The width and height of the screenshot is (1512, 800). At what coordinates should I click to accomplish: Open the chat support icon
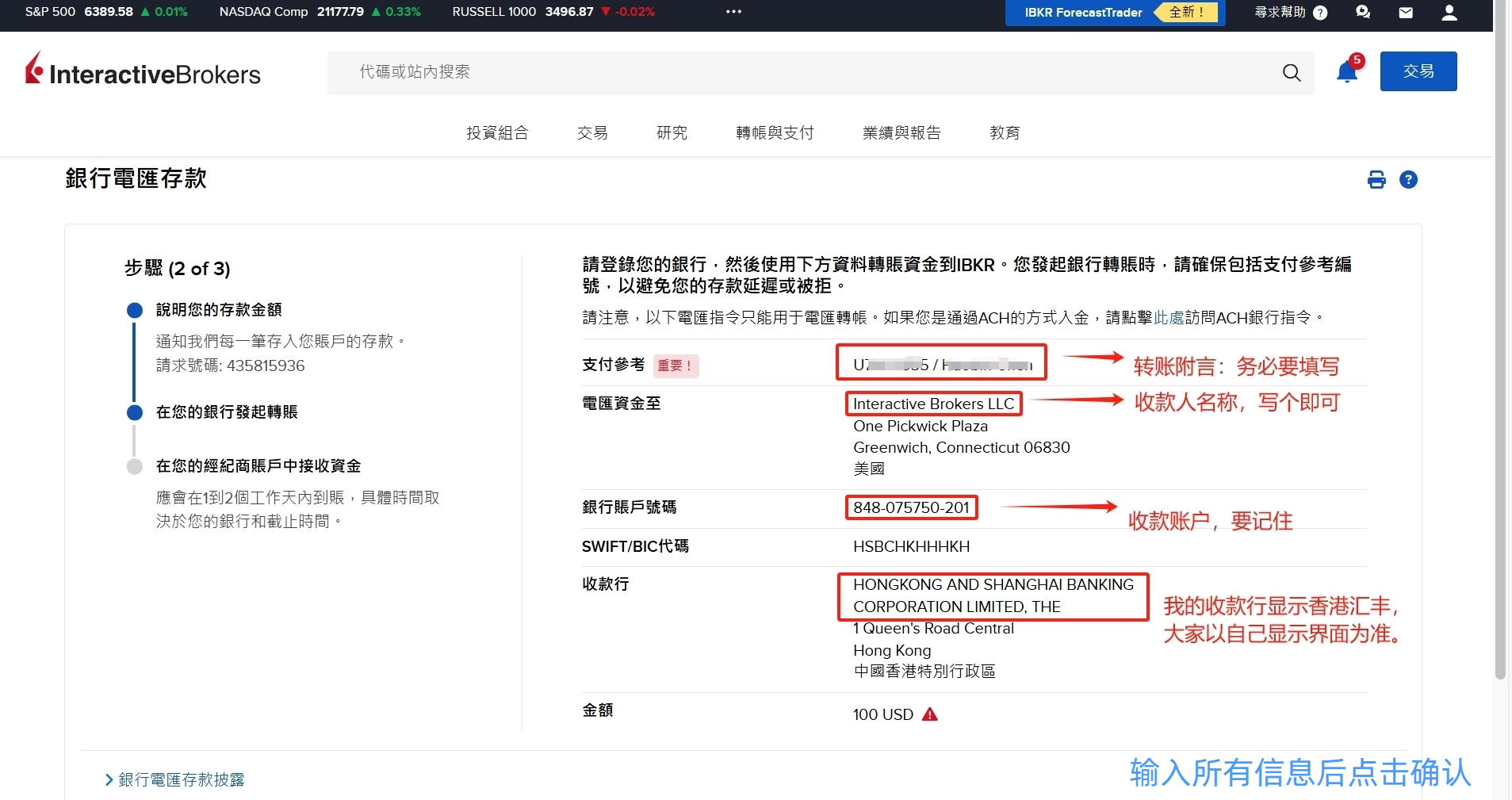coord(1363,12)
